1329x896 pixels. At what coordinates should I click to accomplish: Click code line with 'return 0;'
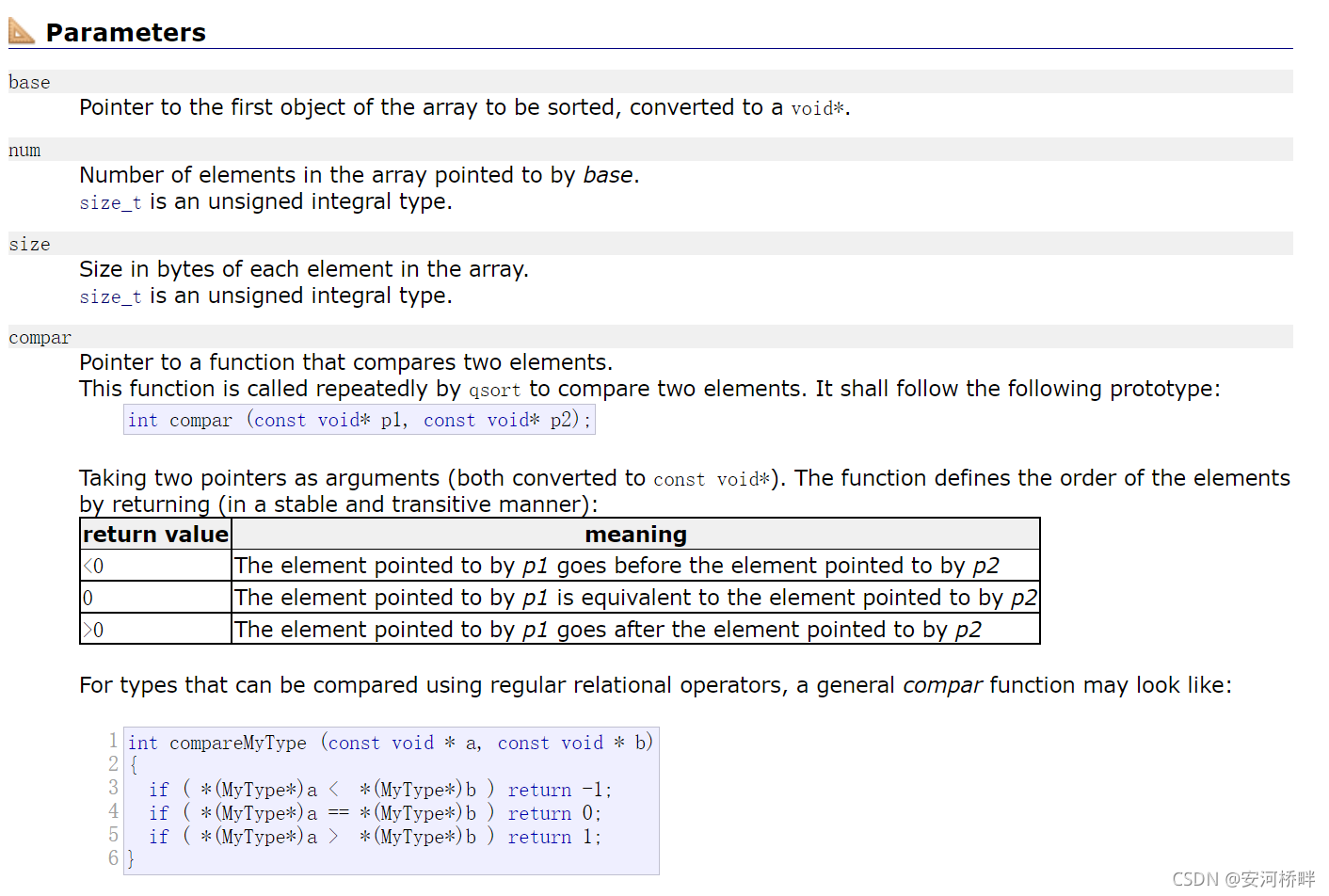[x=375, y=813]
